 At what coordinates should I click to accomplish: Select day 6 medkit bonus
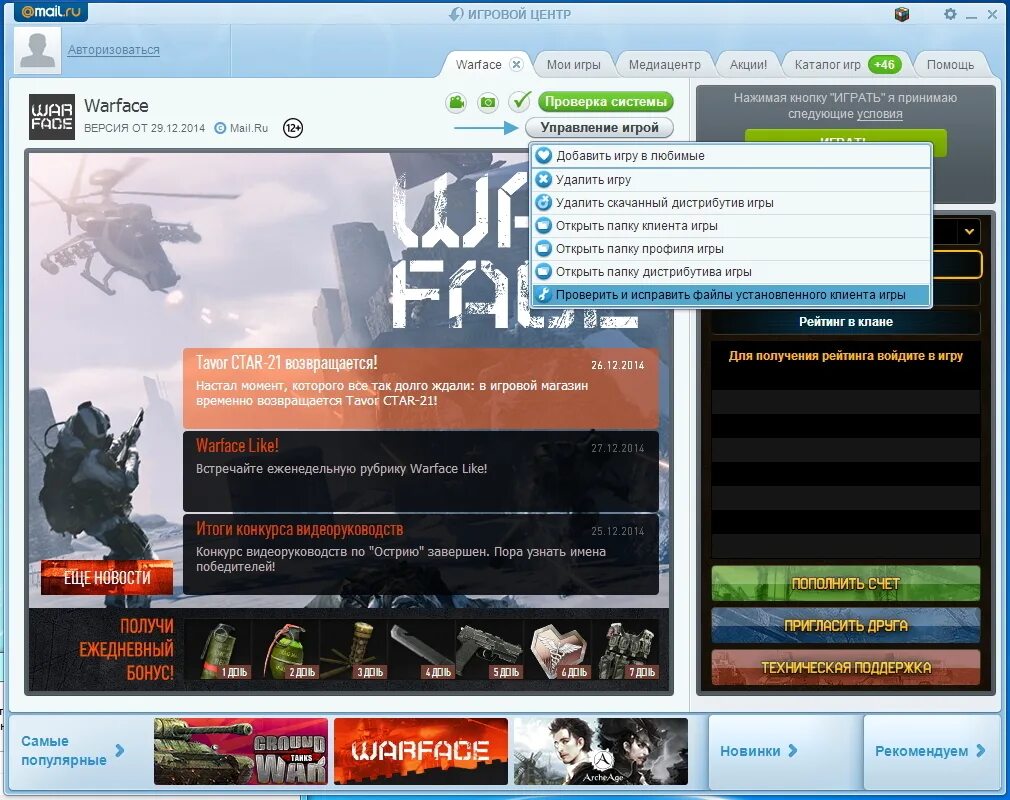[558, 649]
